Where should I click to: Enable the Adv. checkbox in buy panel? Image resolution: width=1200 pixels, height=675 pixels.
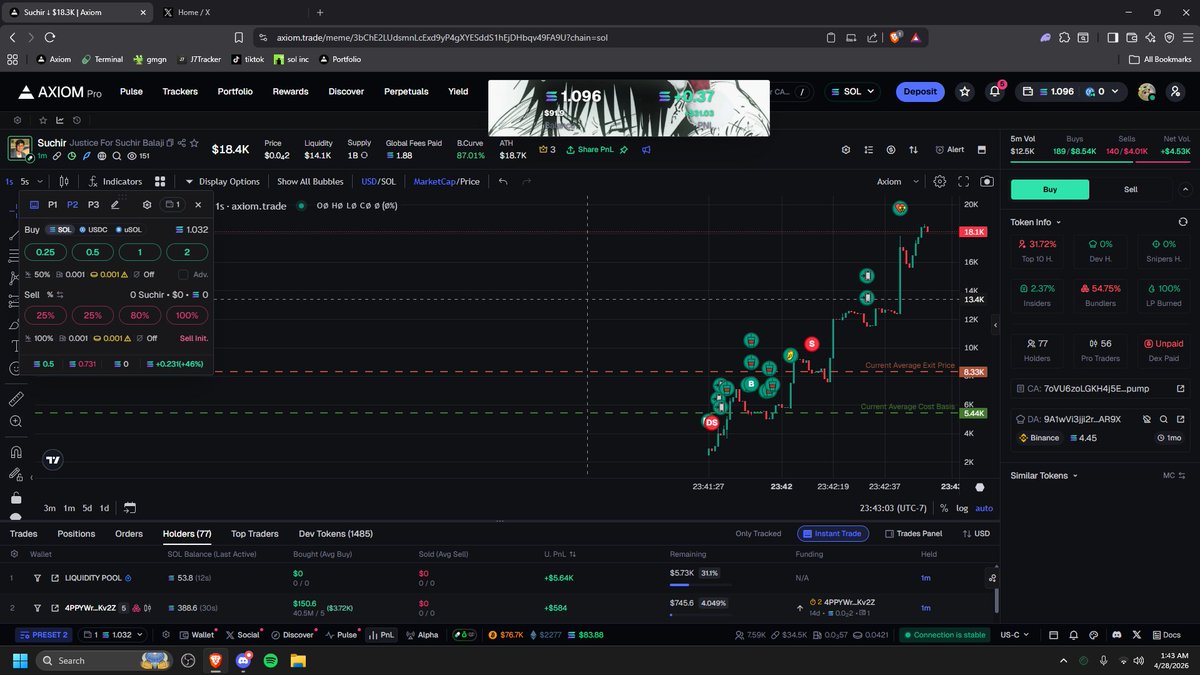(183, 274)
